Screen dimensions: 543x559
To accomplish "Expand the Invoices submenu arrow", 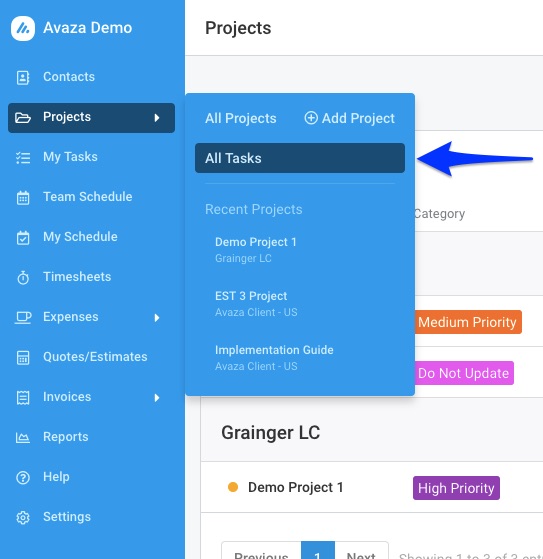I will click(157, 398).
